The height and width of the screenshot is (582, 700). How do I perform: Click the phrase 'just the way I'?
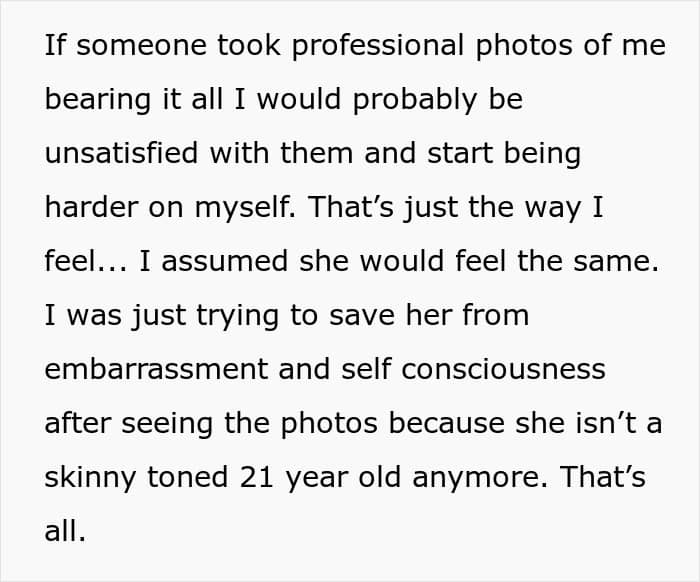click(504, 208)
